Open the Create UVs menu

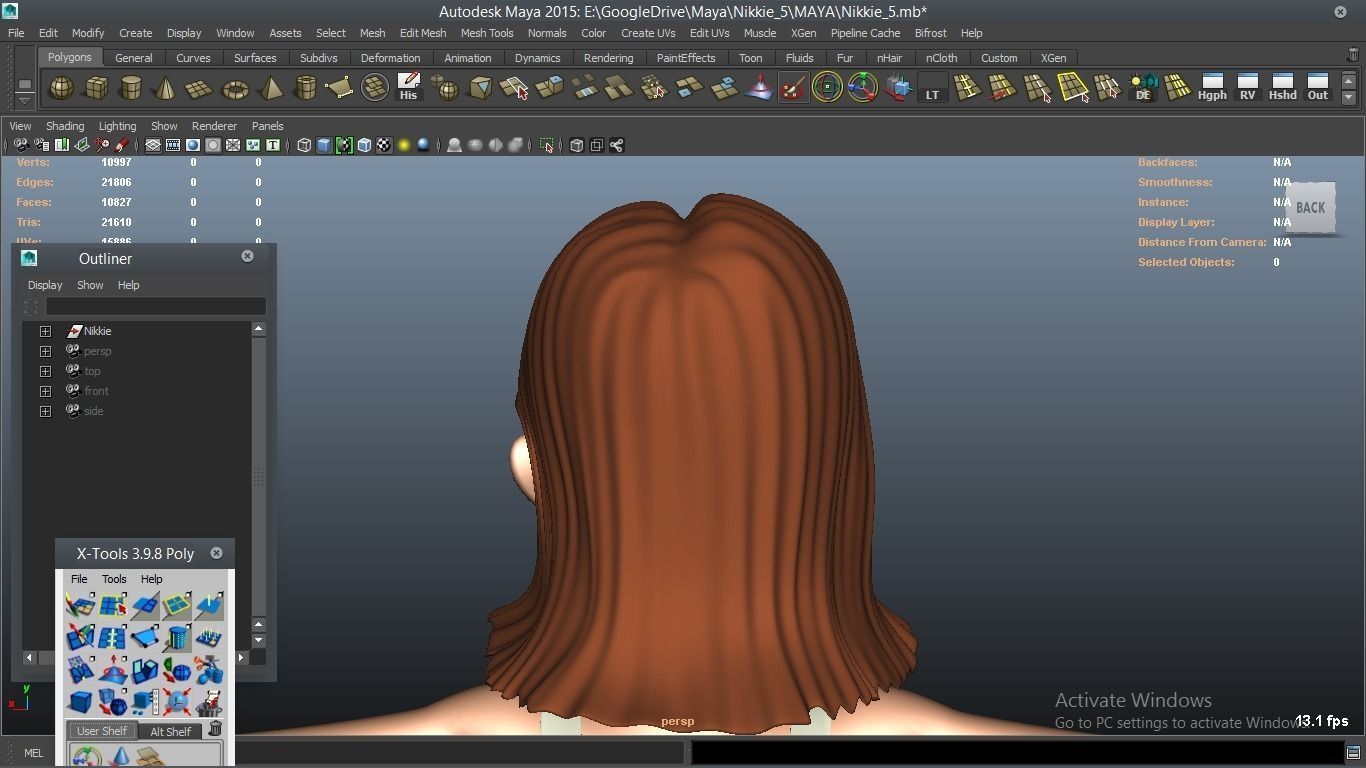tap(648, 33)
